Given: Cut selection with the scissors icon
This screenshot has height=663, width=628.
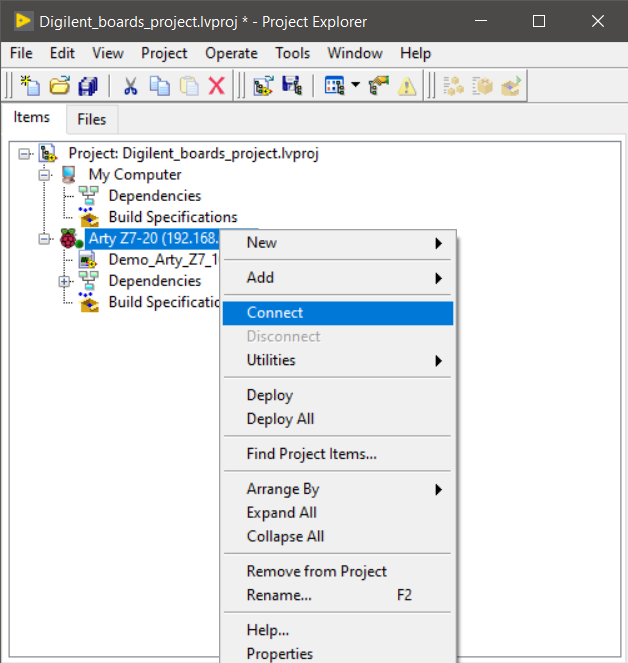Looking at the screenshot, I should pos(130,86).
